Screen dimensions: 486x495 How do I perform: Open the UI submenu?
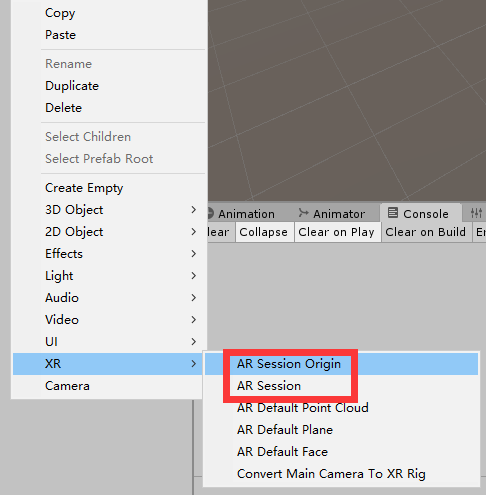coord(109,342)
